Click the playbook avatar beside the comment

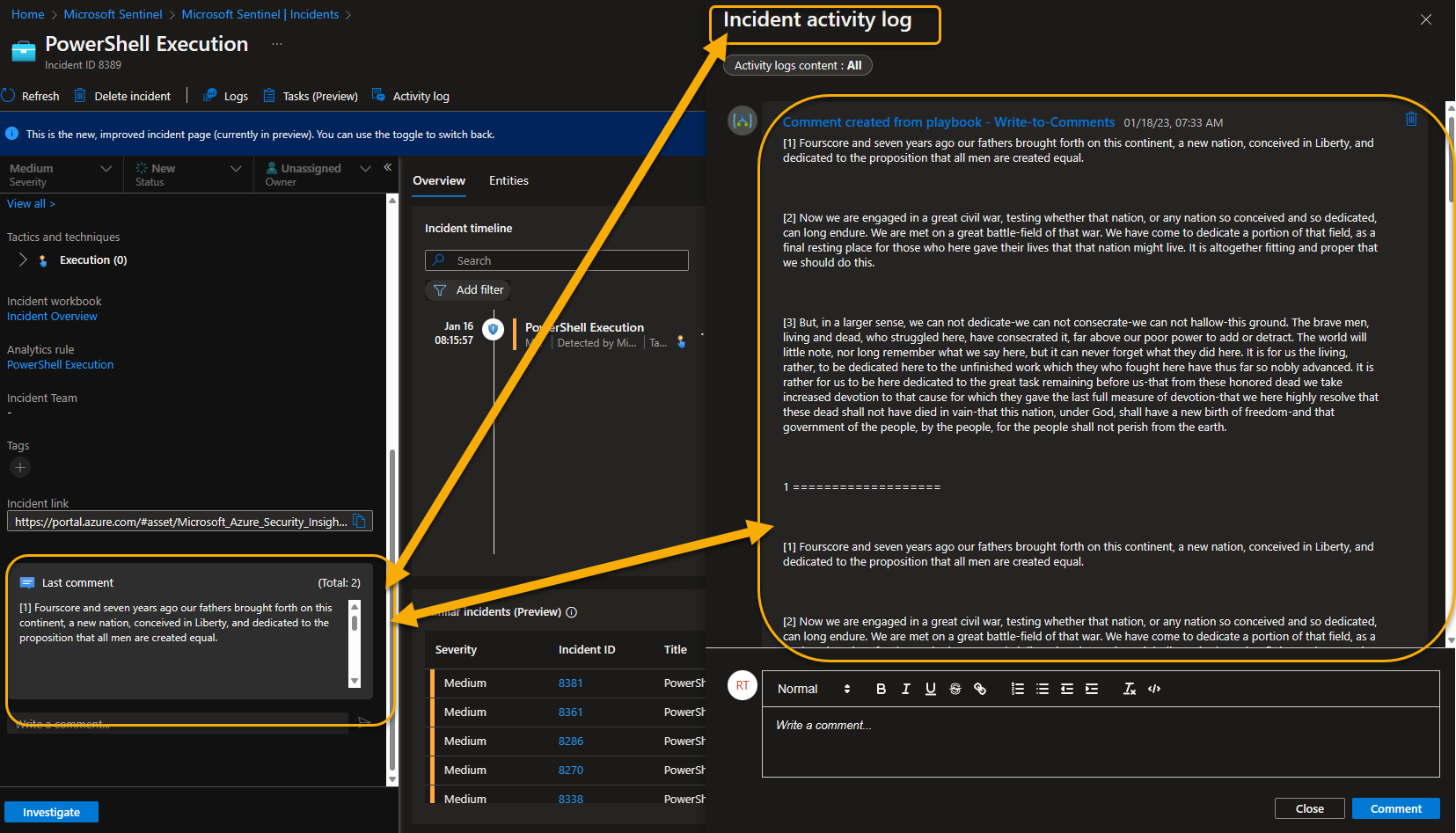743,121
